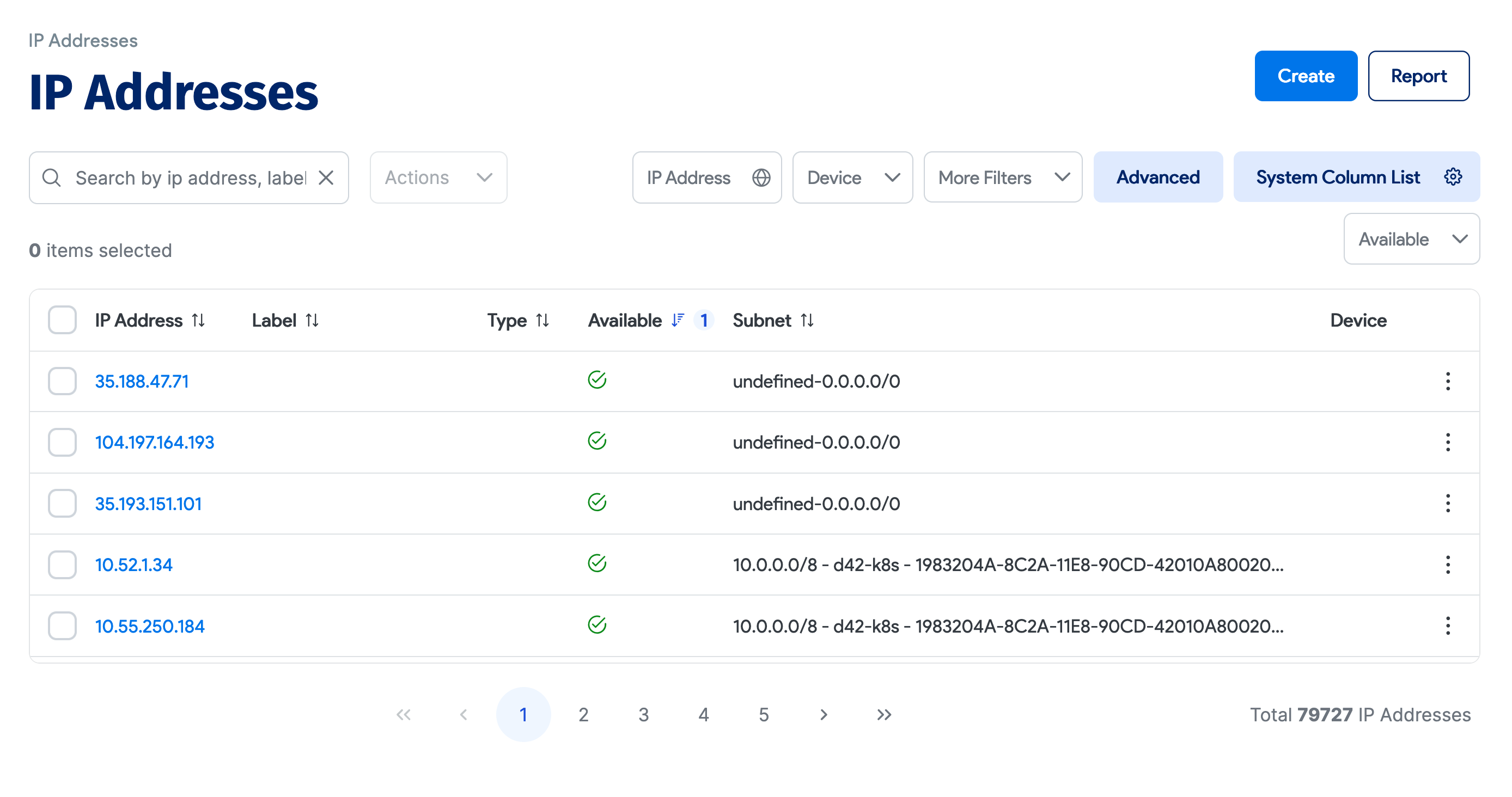Jump to the last page with double arrows
Screen dimensions: 1512x797
click(x=883, y=714)
